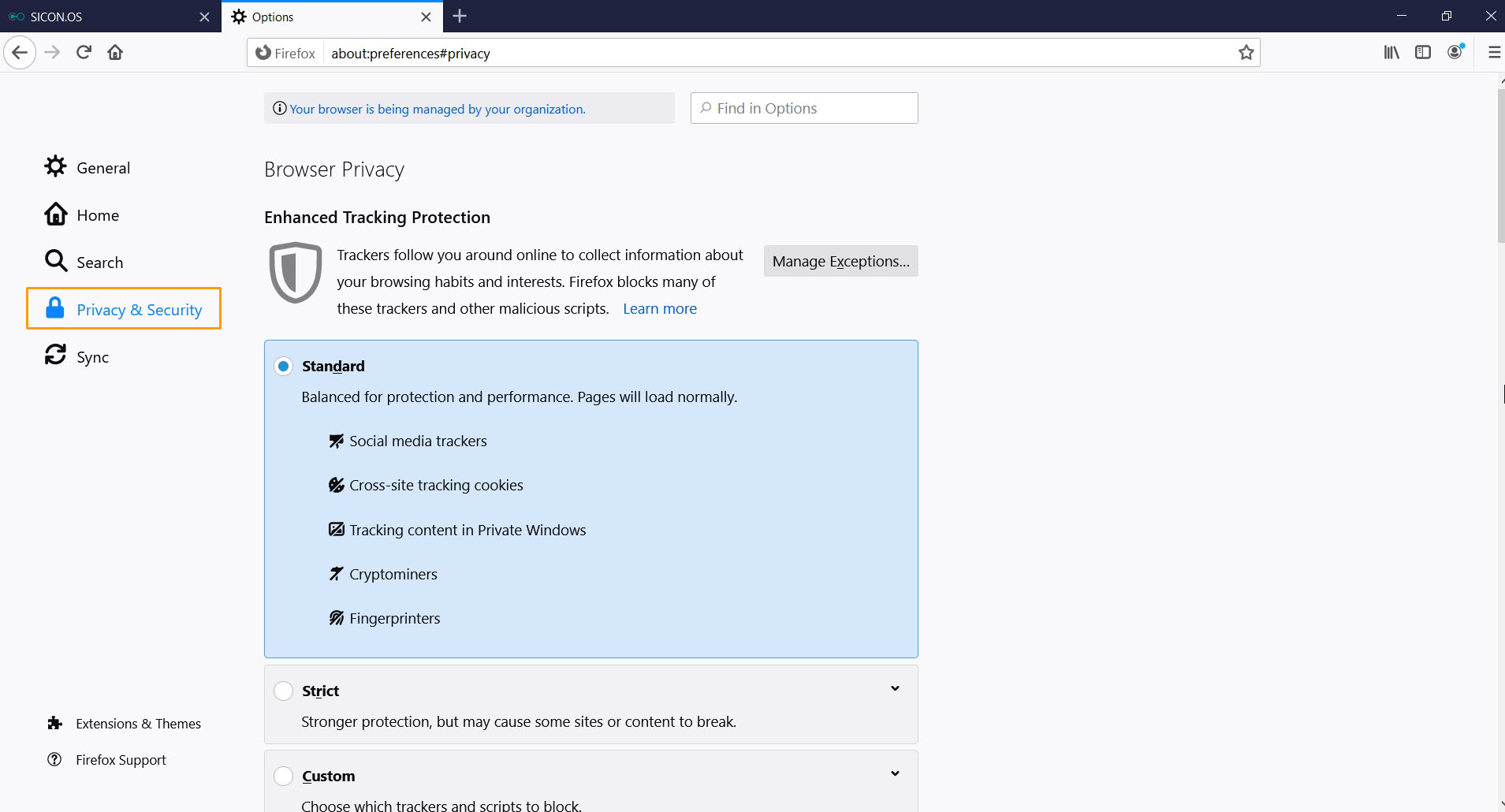Open a new tab with plus button
1505x812 pixels.
tap(460, 16)
